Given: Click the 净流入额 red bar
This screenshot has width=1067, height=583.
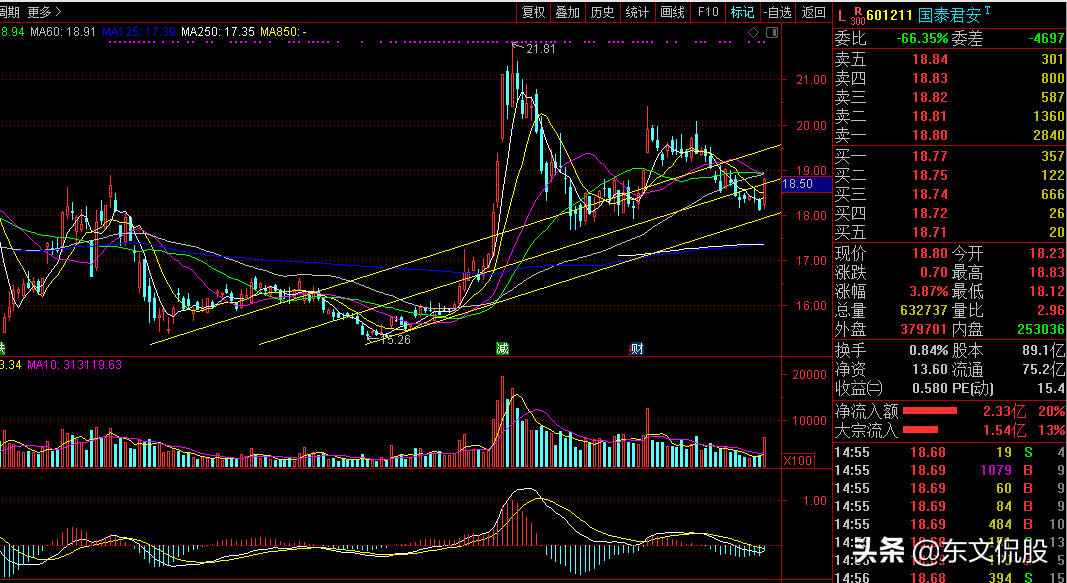Looking at the screenshot, I should [x=930, y=411].
